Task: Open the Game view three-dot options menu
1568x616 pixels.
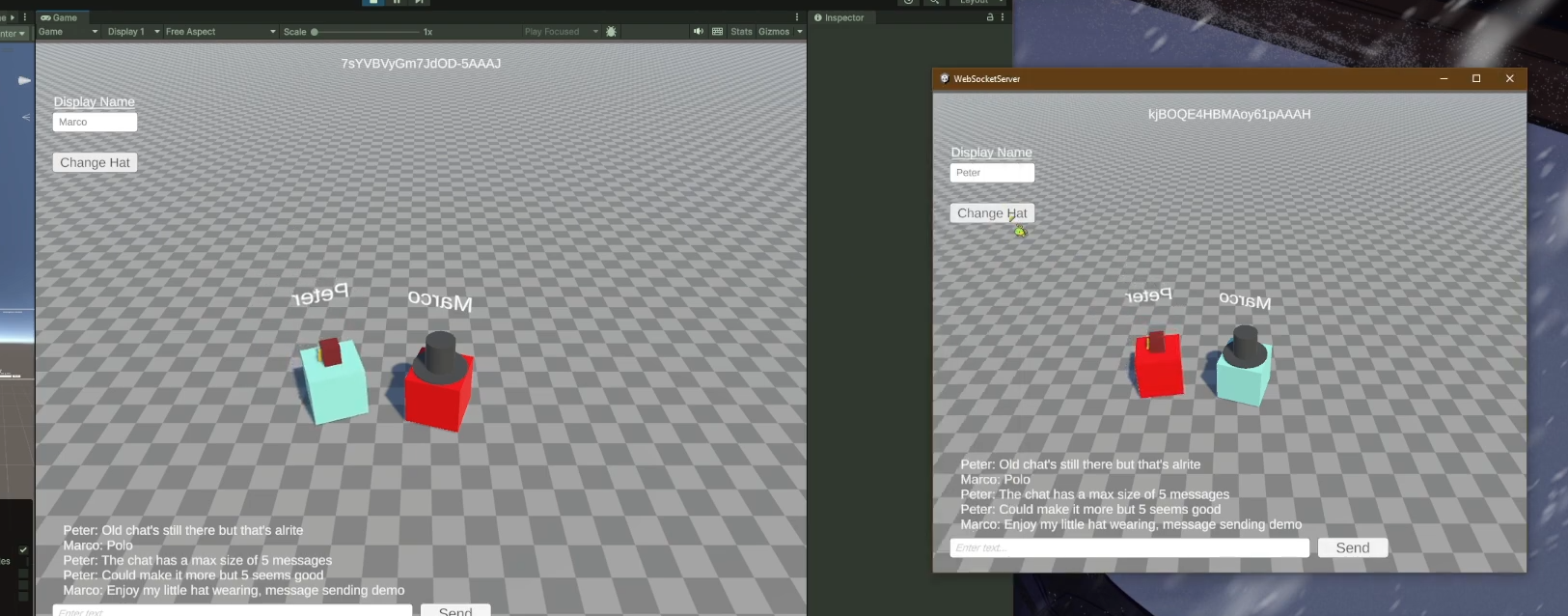Action: (796, 17)
